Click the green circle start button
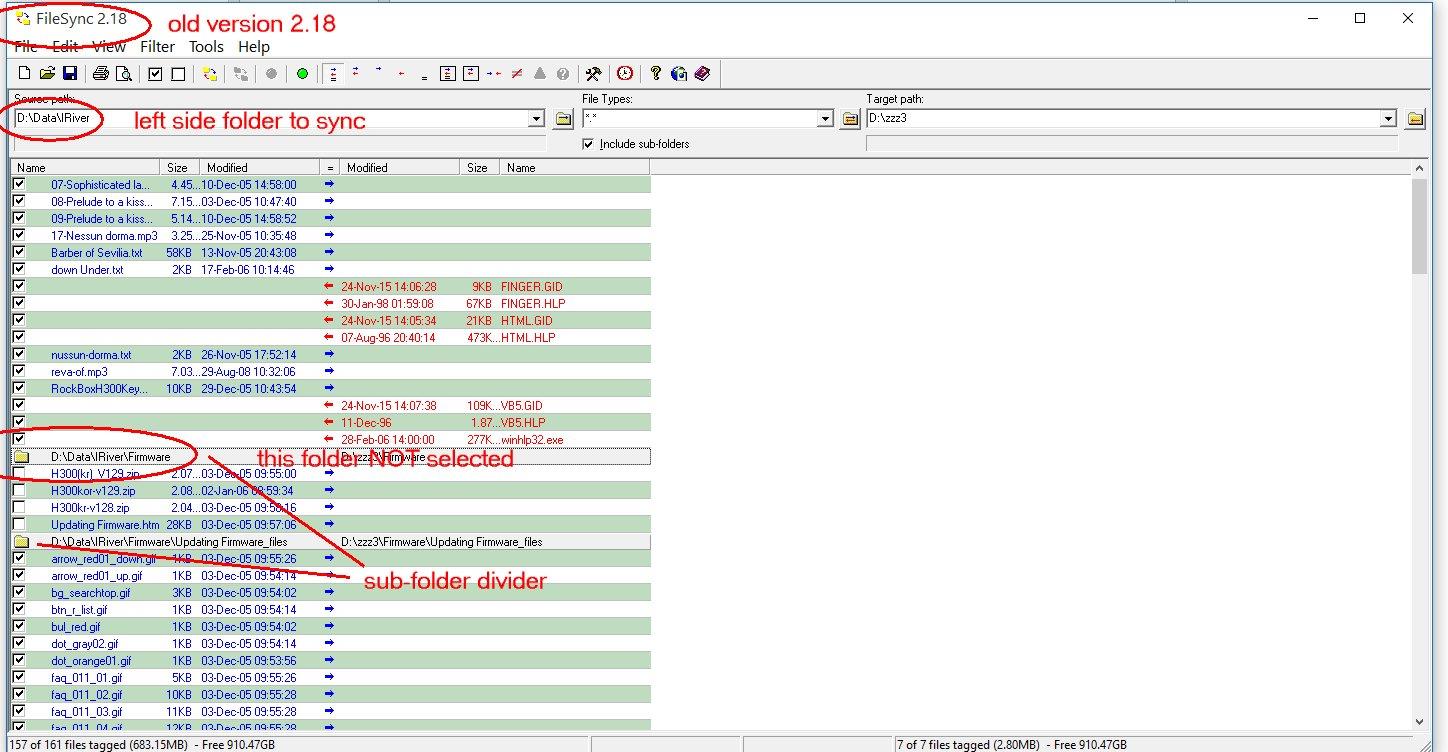The width and height of the screenshot is (1448, 752). [302, 73]
